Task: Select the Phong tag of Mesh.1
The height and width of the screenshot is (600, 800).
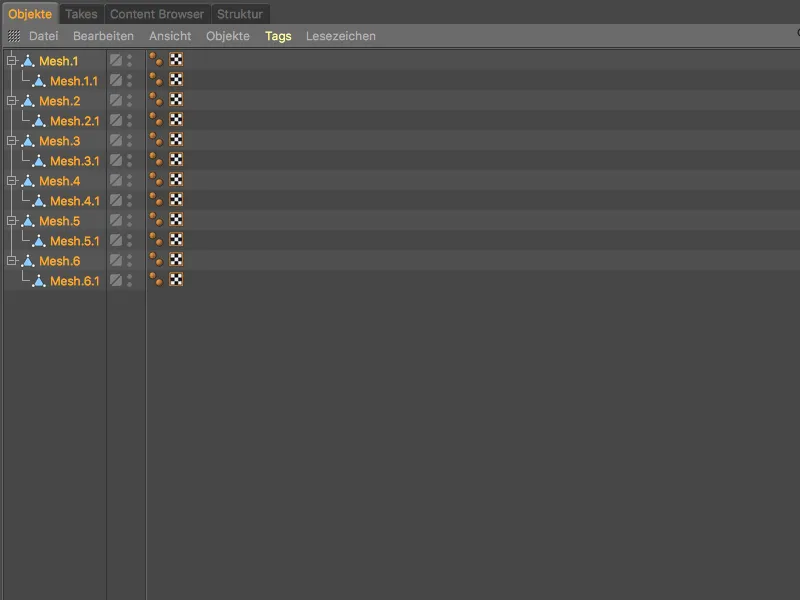Action: pos(156,60)
